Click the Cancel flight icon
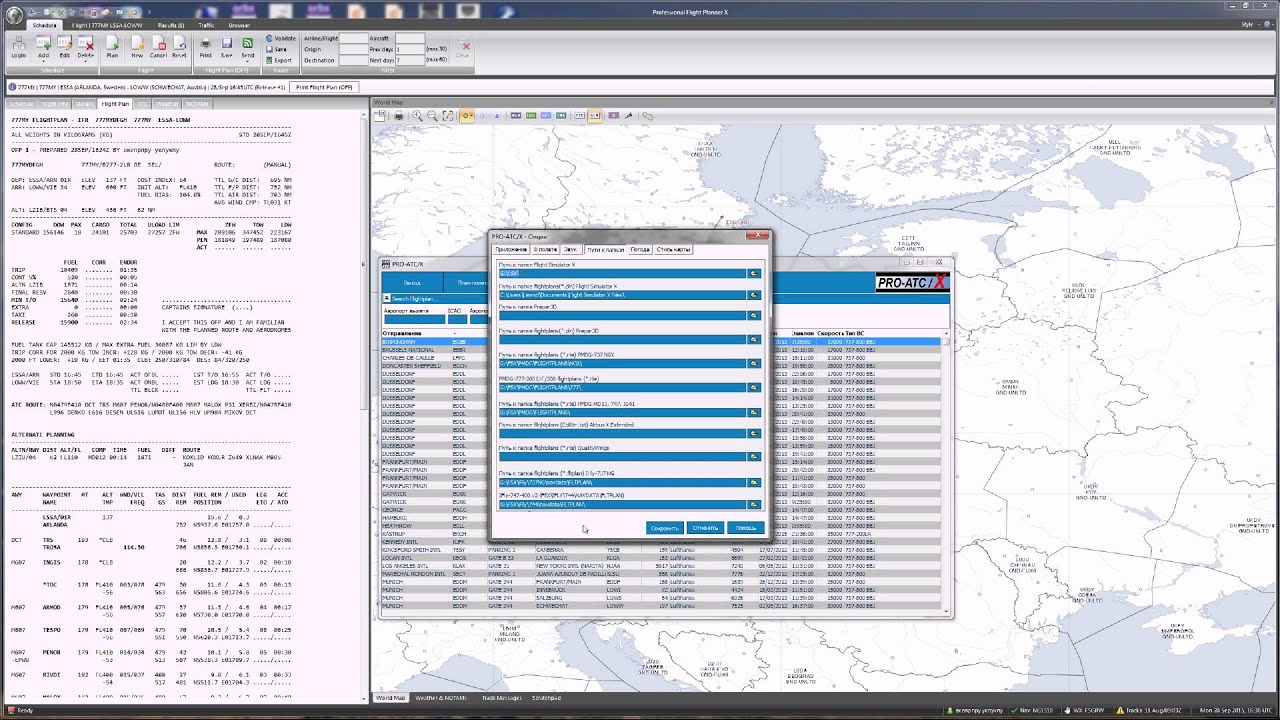 click(x=158, y=47)
